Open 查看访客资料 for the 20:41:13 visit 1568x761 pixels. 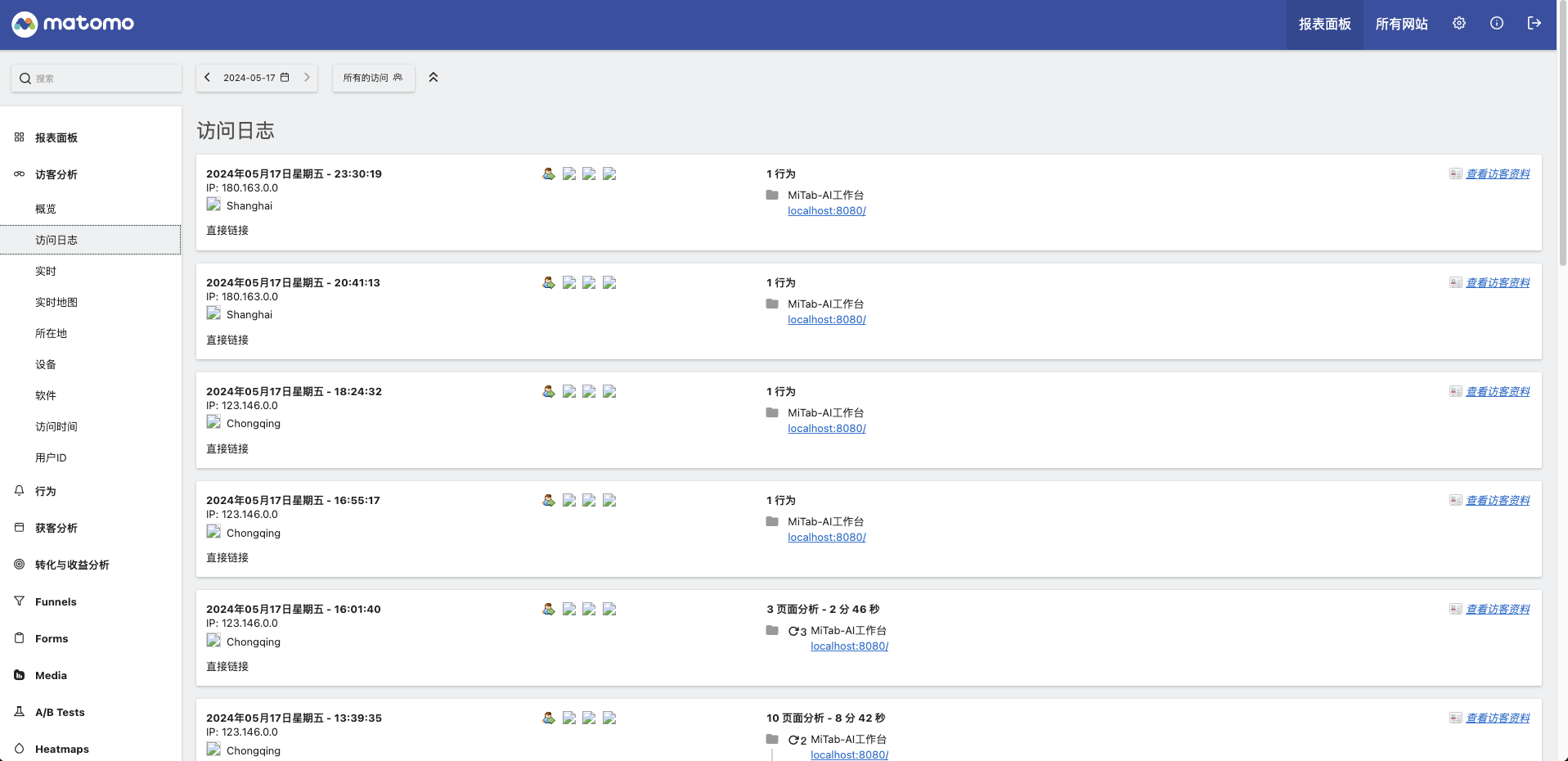pyautogui.click(x=1498, y=282)
